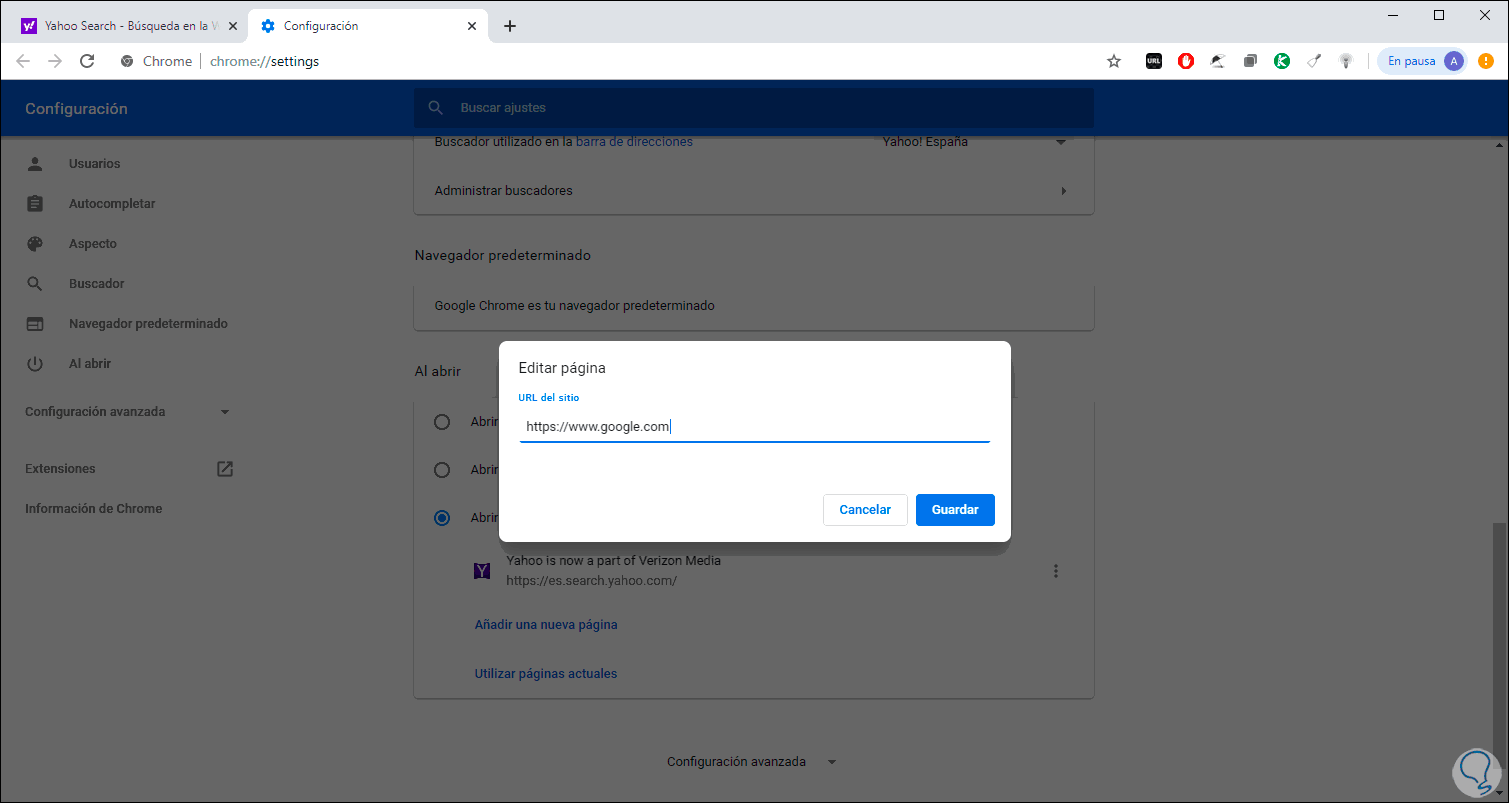Open Aspecto in the settings sidebar
This screenshot has height=803, width=1509.
point(93,244)
